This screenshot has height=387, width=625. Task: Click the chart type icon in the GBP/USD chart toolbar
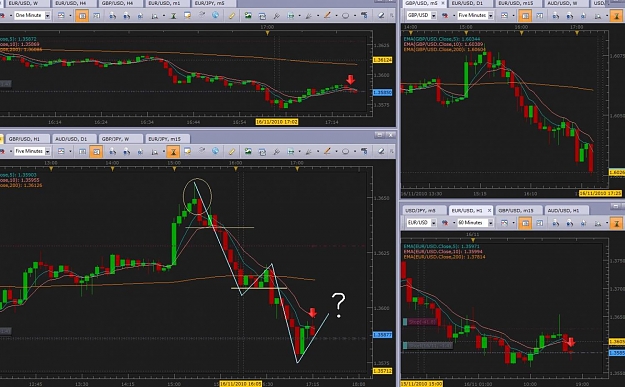(504, 16)
